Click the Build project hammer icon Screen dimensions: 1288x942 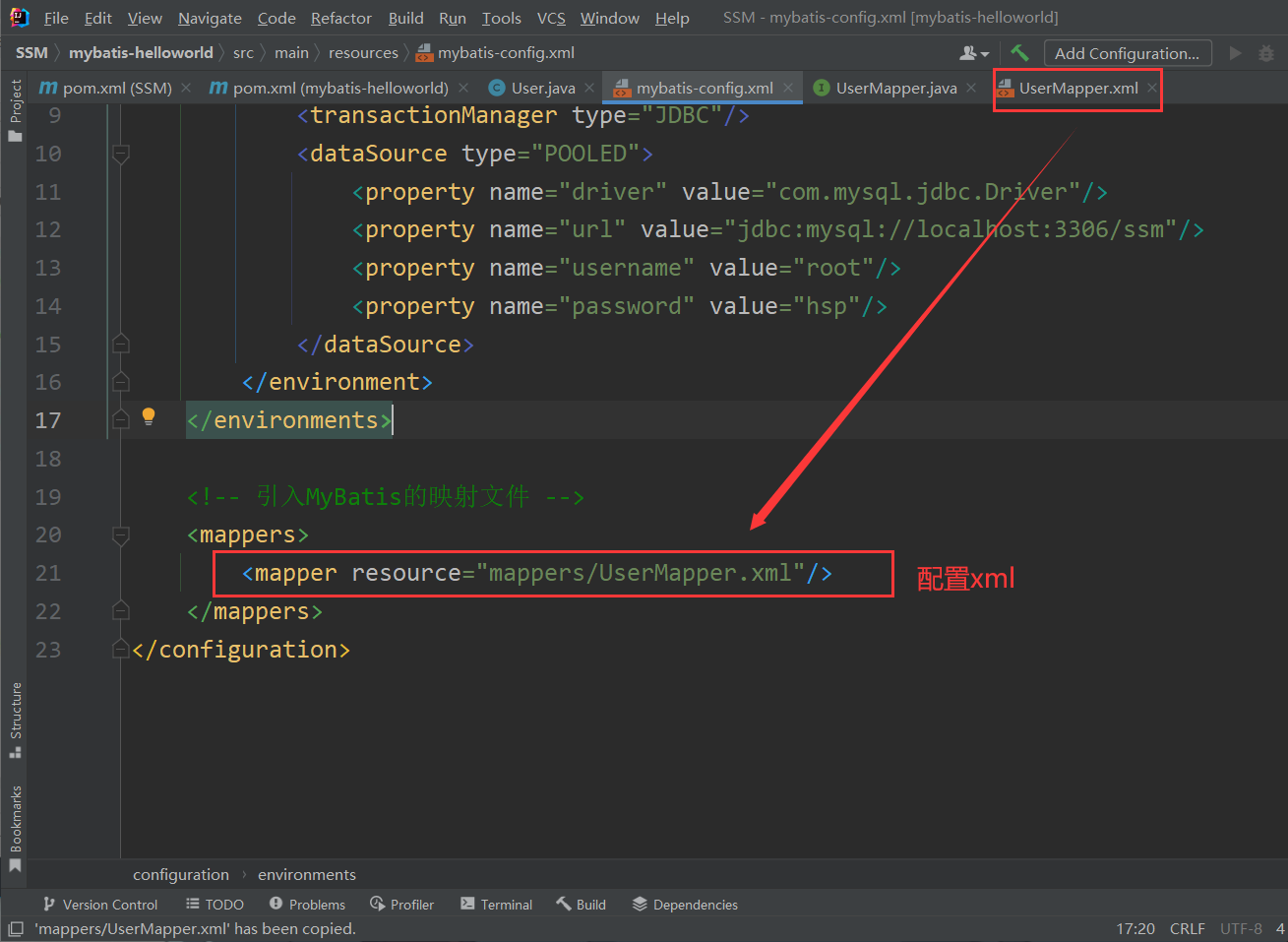(1019, 52)
